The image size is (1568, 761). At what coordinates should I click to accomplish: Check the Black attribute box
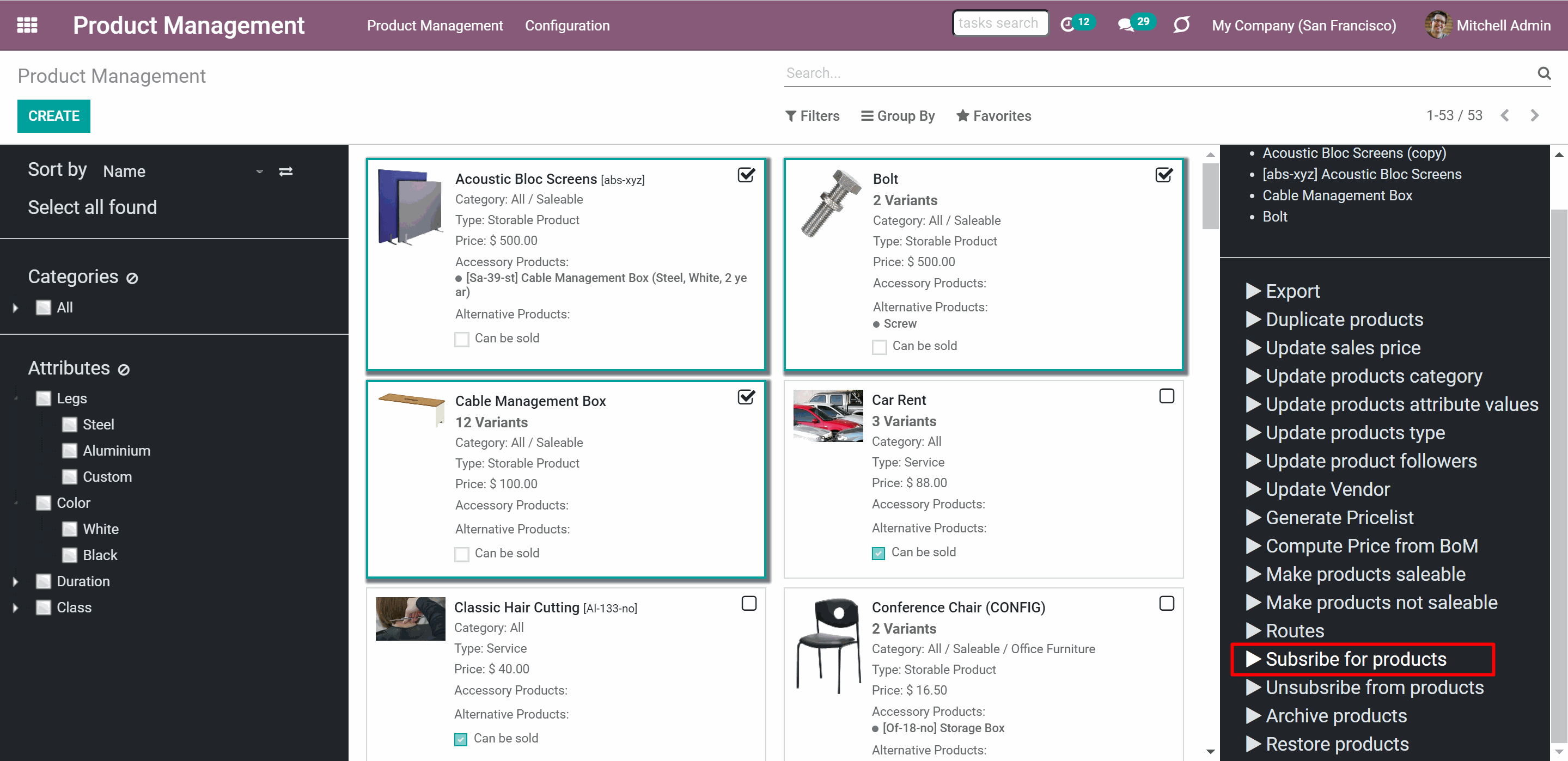[x=70, y=555]
